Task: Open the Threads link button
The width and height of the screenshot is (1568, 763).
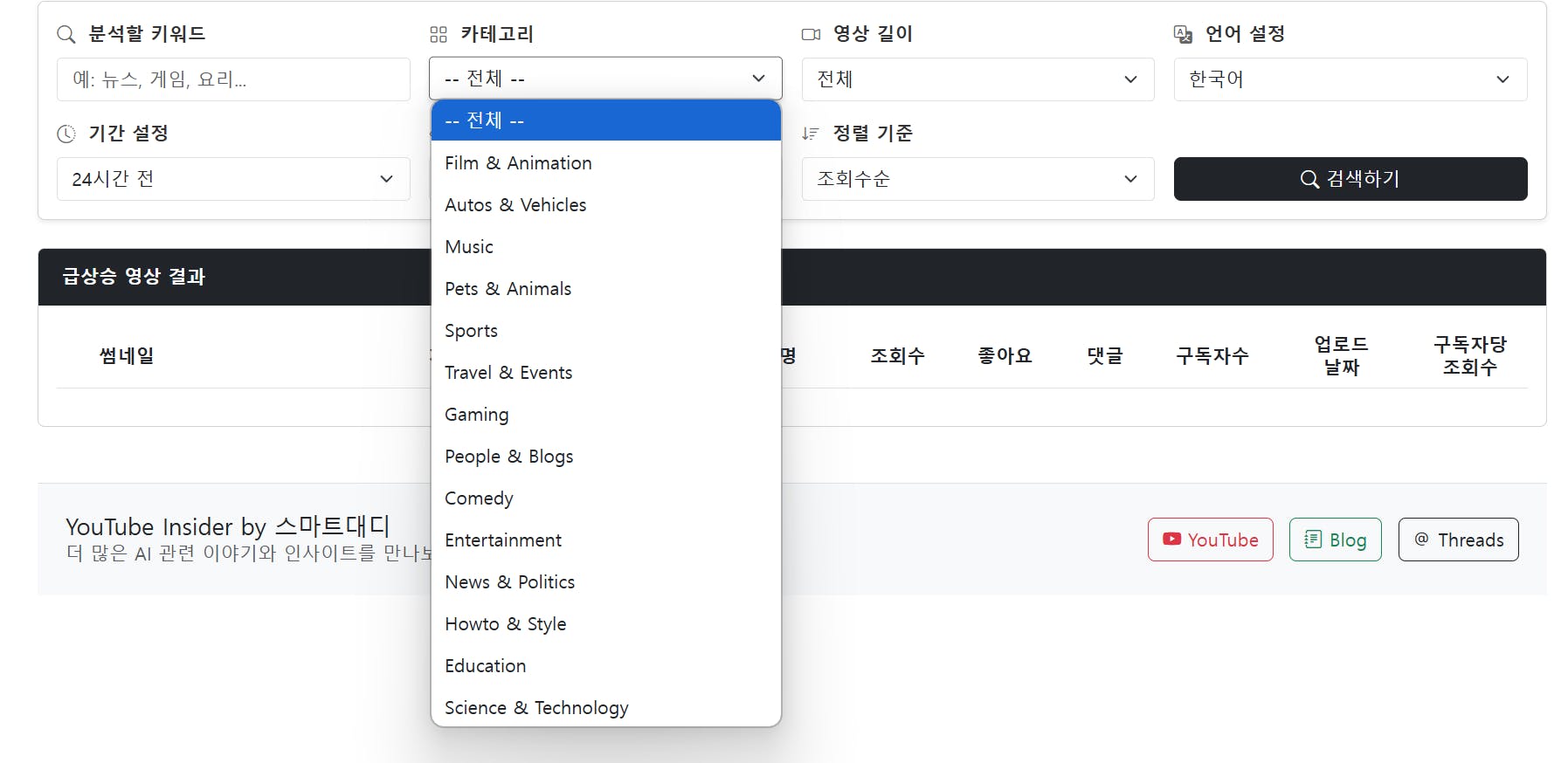Action: [1459, 540]
